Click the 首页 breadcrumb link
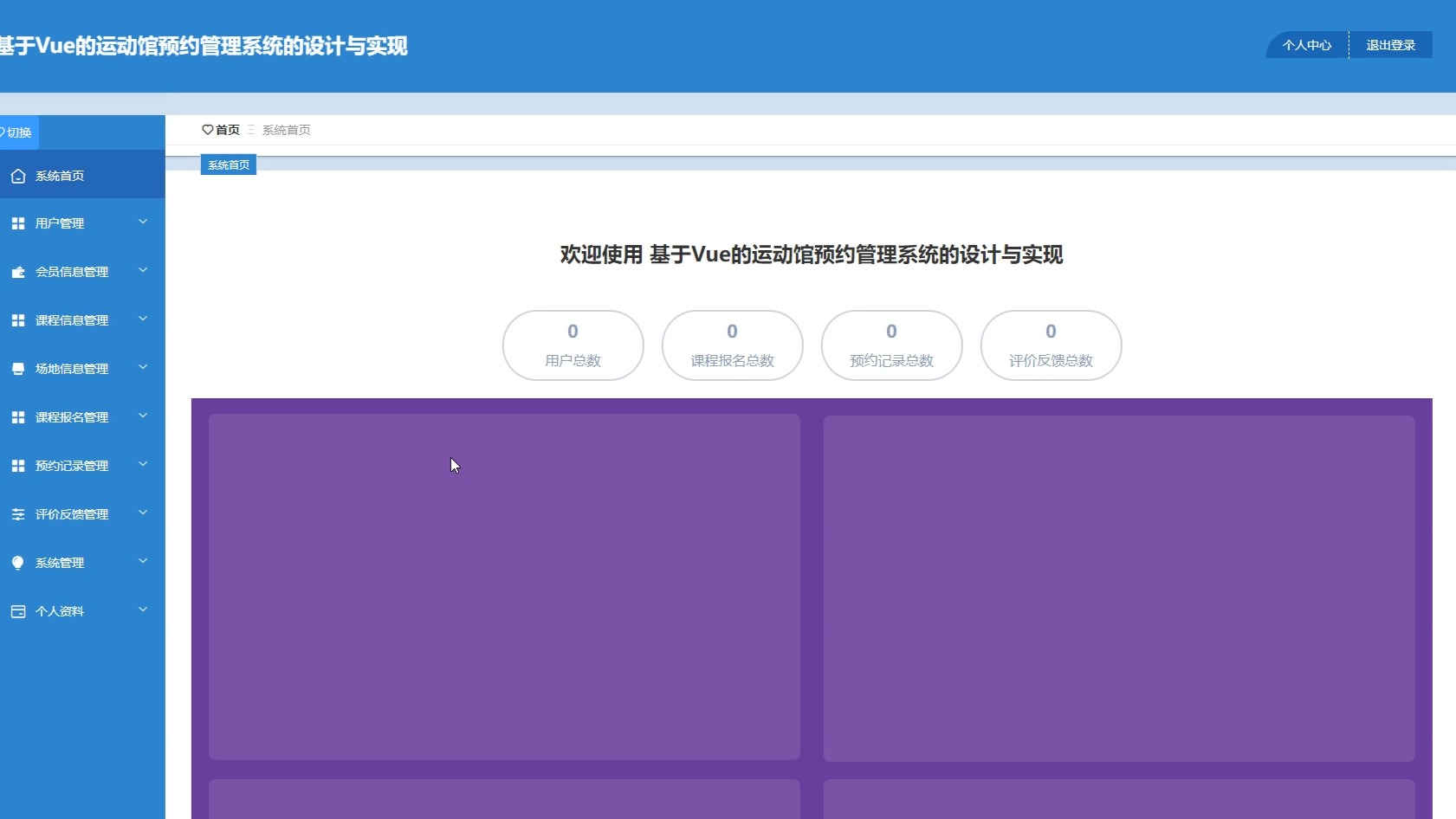The height and width of the screenshot is (819, 1456). pyautogui.click(x=228, y=130)
